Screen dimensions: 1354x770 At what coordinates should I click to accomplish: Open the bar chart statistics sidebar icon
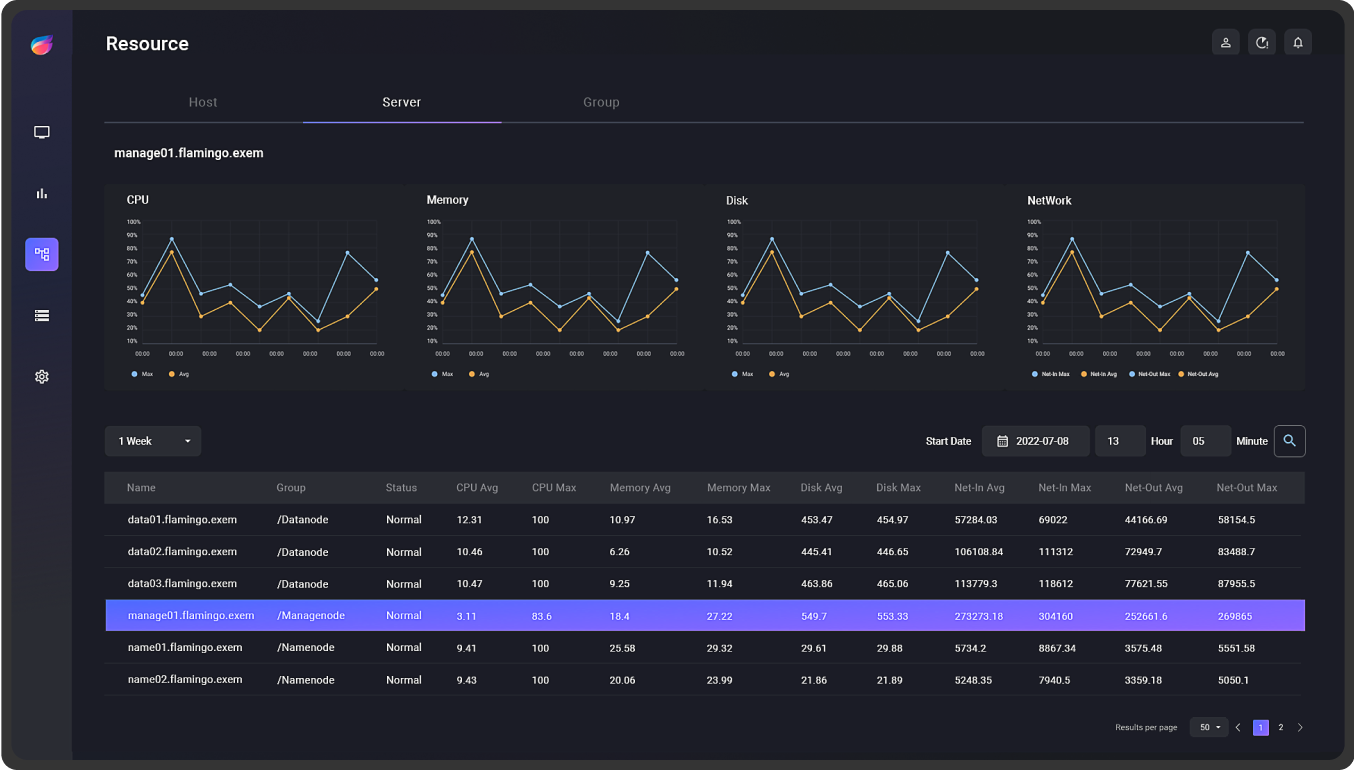(42, 193)
